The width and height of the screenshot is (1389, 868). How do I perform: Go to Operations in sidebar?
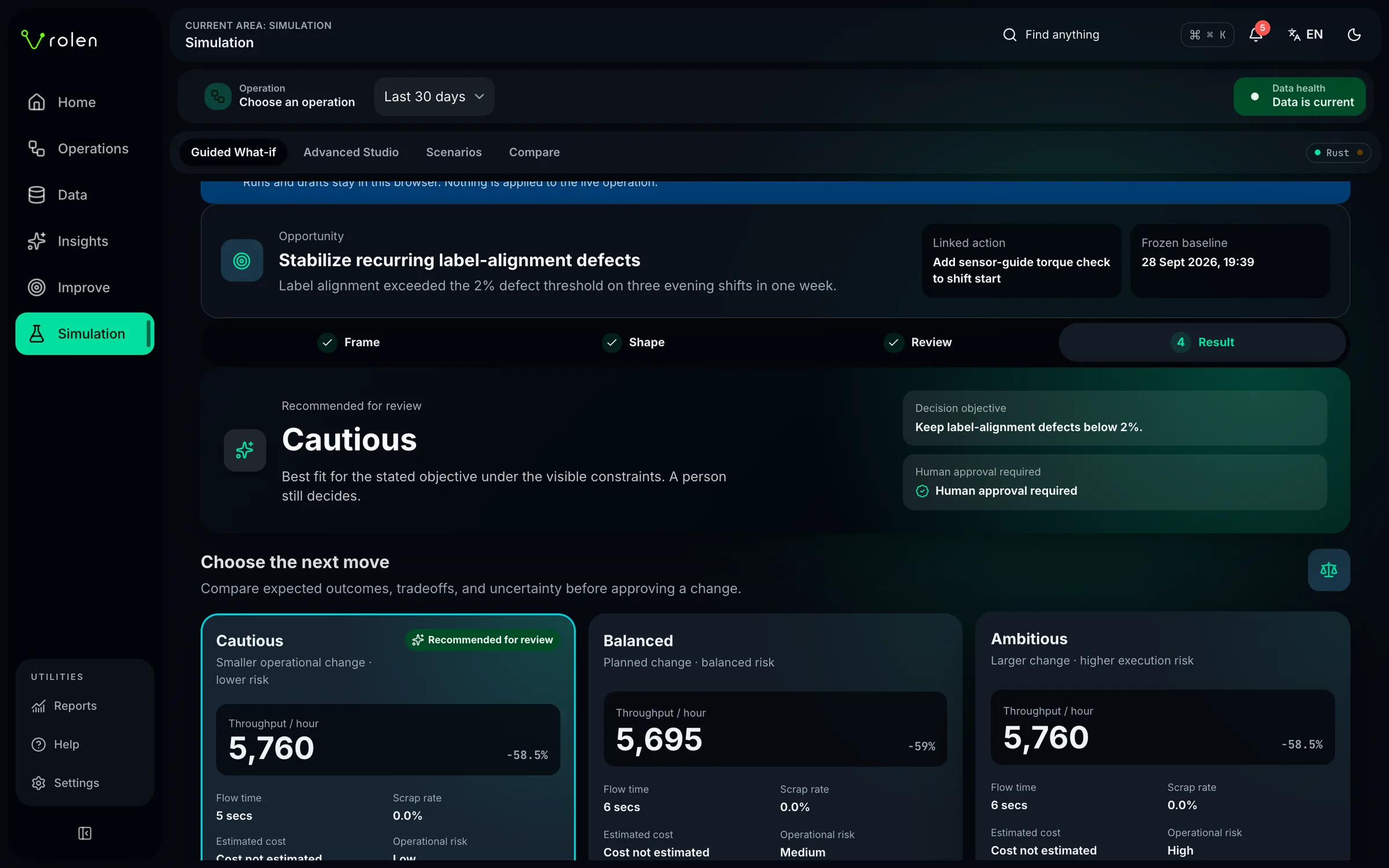84,149
